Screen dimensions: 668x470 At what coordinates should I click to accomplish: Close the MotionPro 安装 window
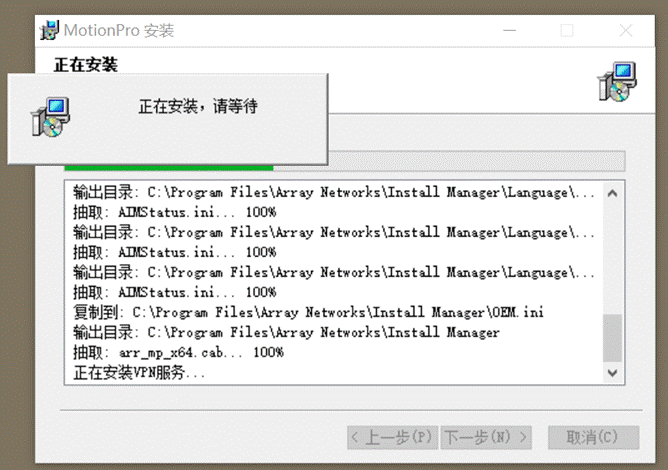[626, 31]
